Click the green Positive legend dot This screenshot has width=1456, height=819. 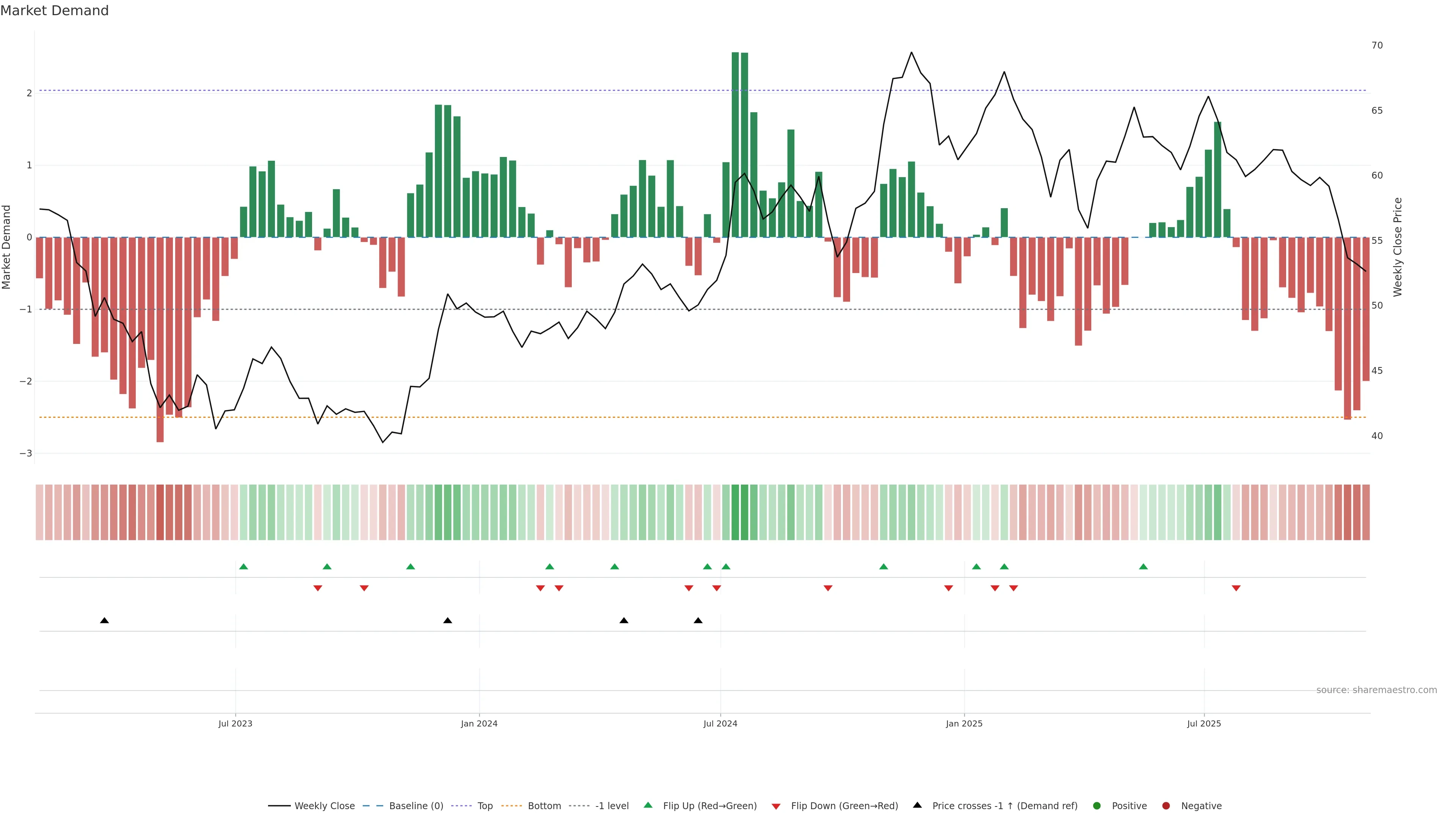pyautogui.click(x=1097, y=806)
